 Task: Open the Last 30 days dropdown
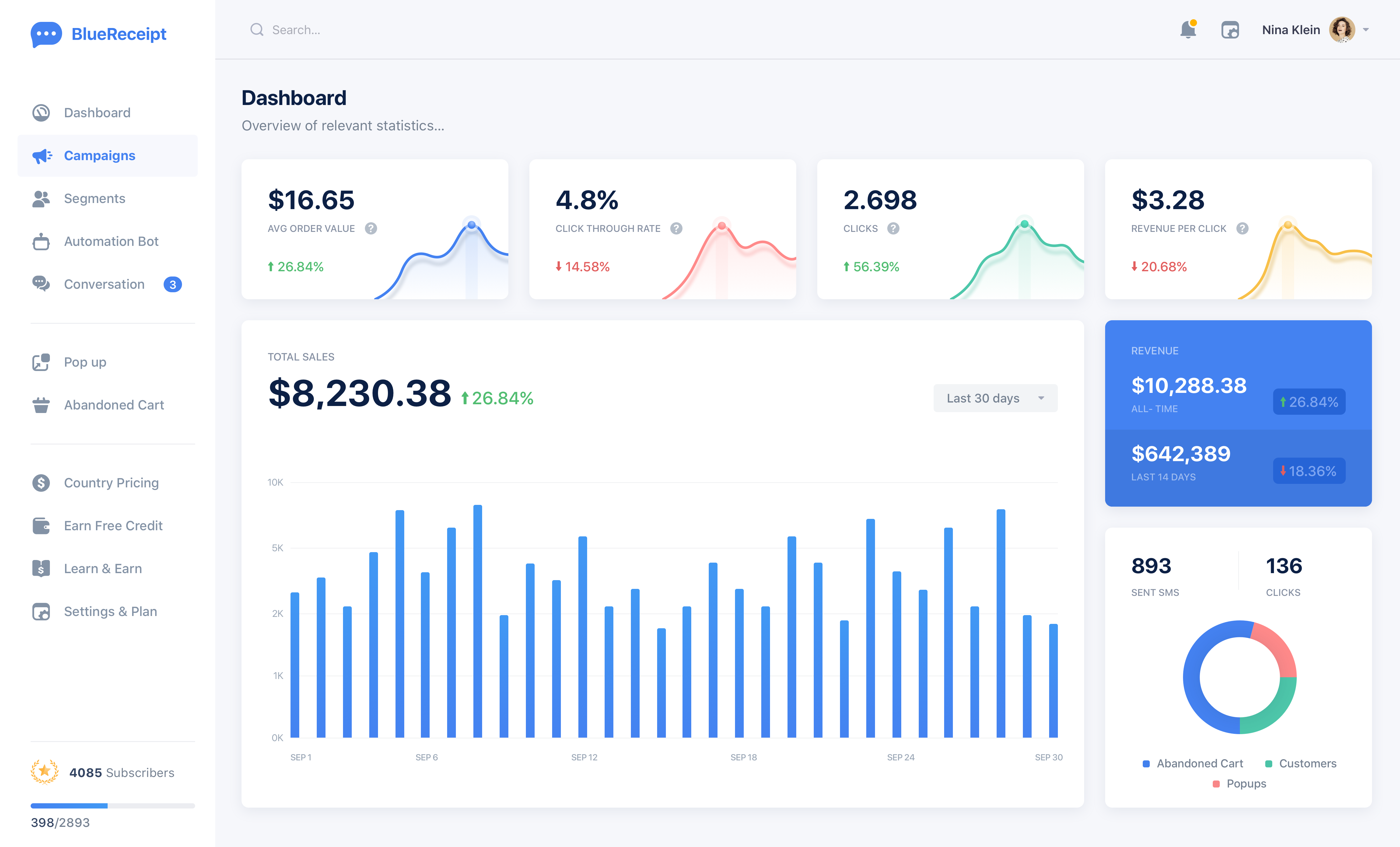pos(995,398)
